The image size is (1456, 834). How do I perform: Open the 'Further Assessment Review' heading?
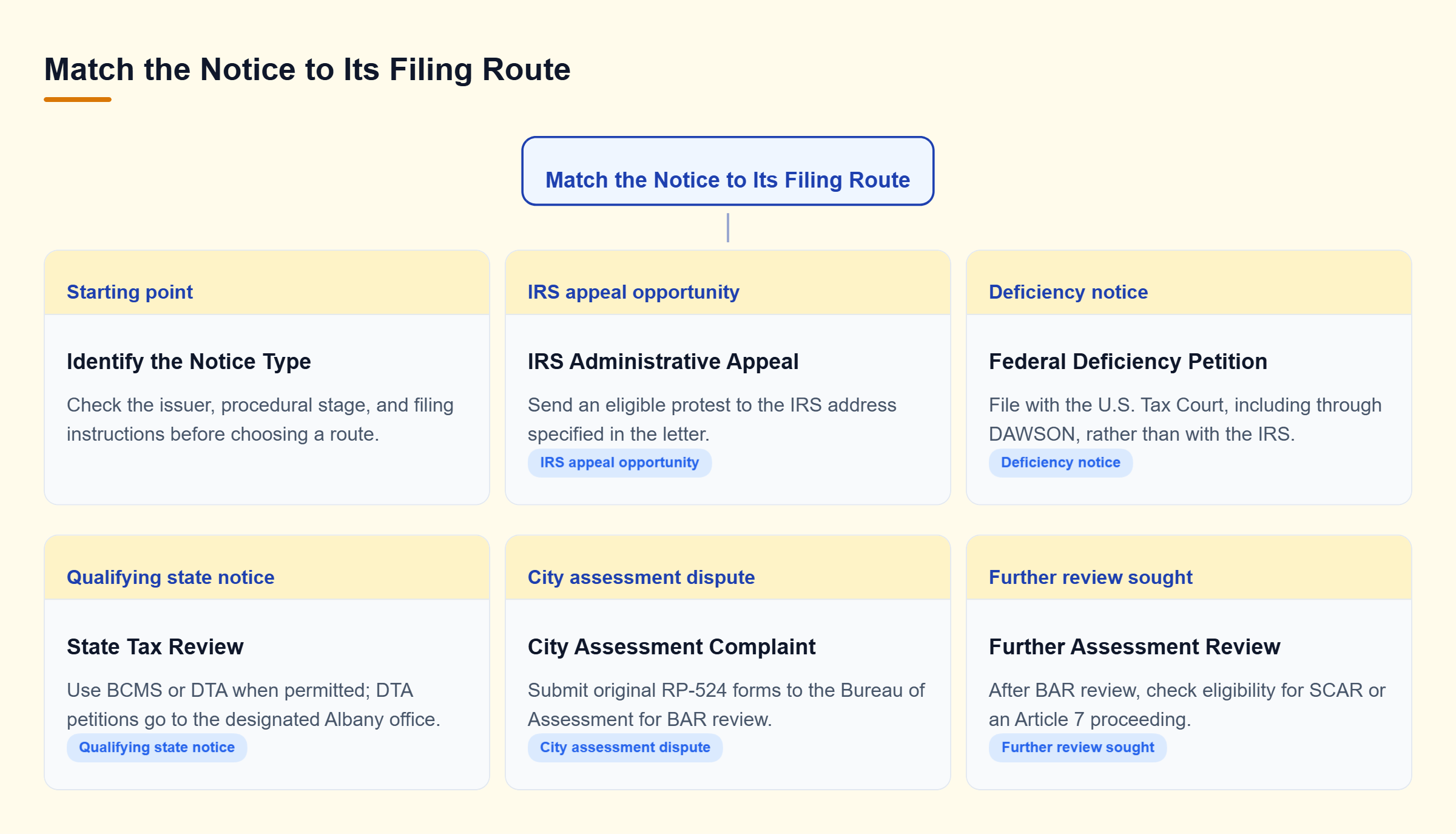point(1134,646)
